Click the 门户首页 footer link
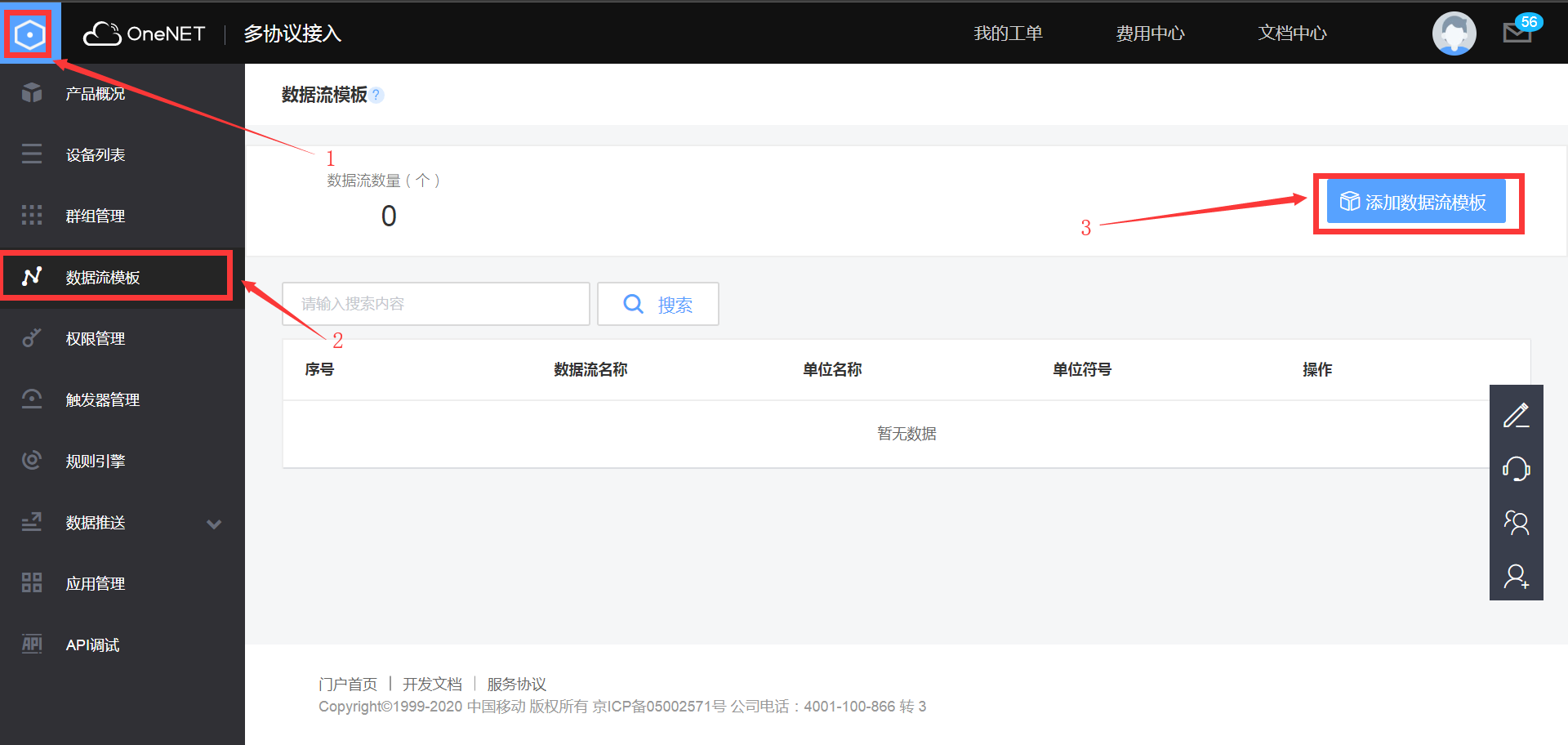 [x=348, y=684]
